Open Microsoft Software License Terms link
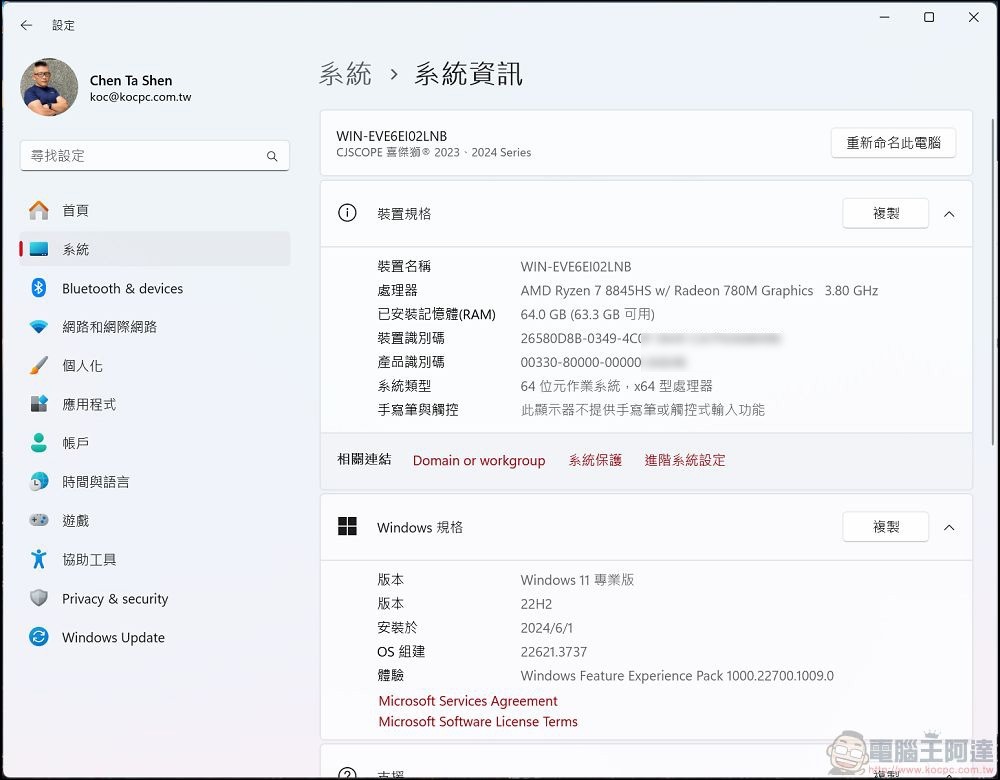 tap(478, 721)
